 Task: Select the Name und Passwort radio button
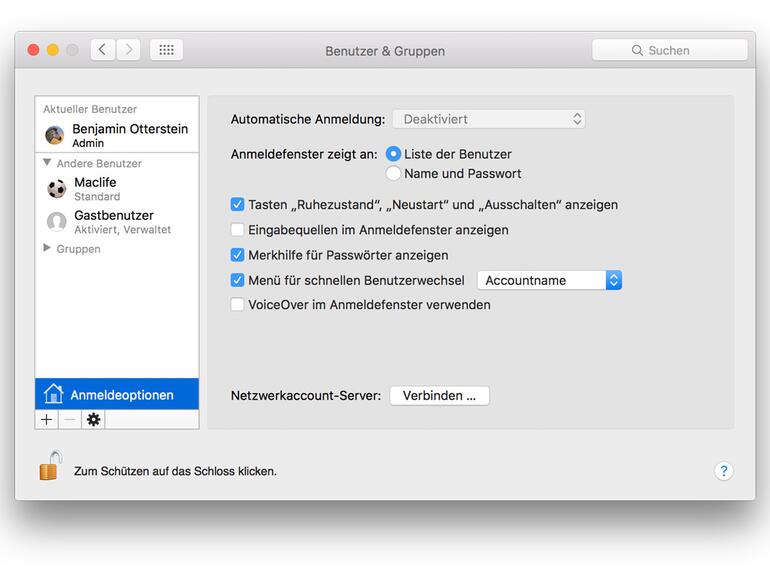(393, 174)
